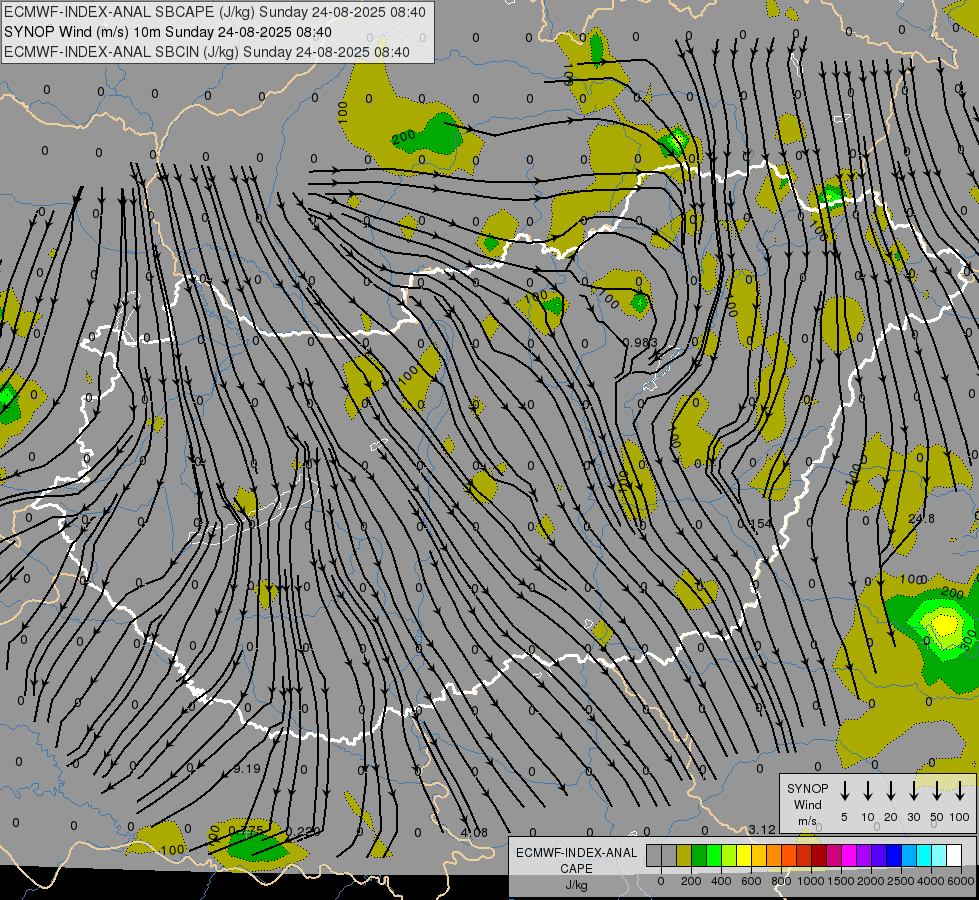Screen dimensions: 979x900
Task: Pick the olive swatch in CAPE legend
Action: click(684, 856)
